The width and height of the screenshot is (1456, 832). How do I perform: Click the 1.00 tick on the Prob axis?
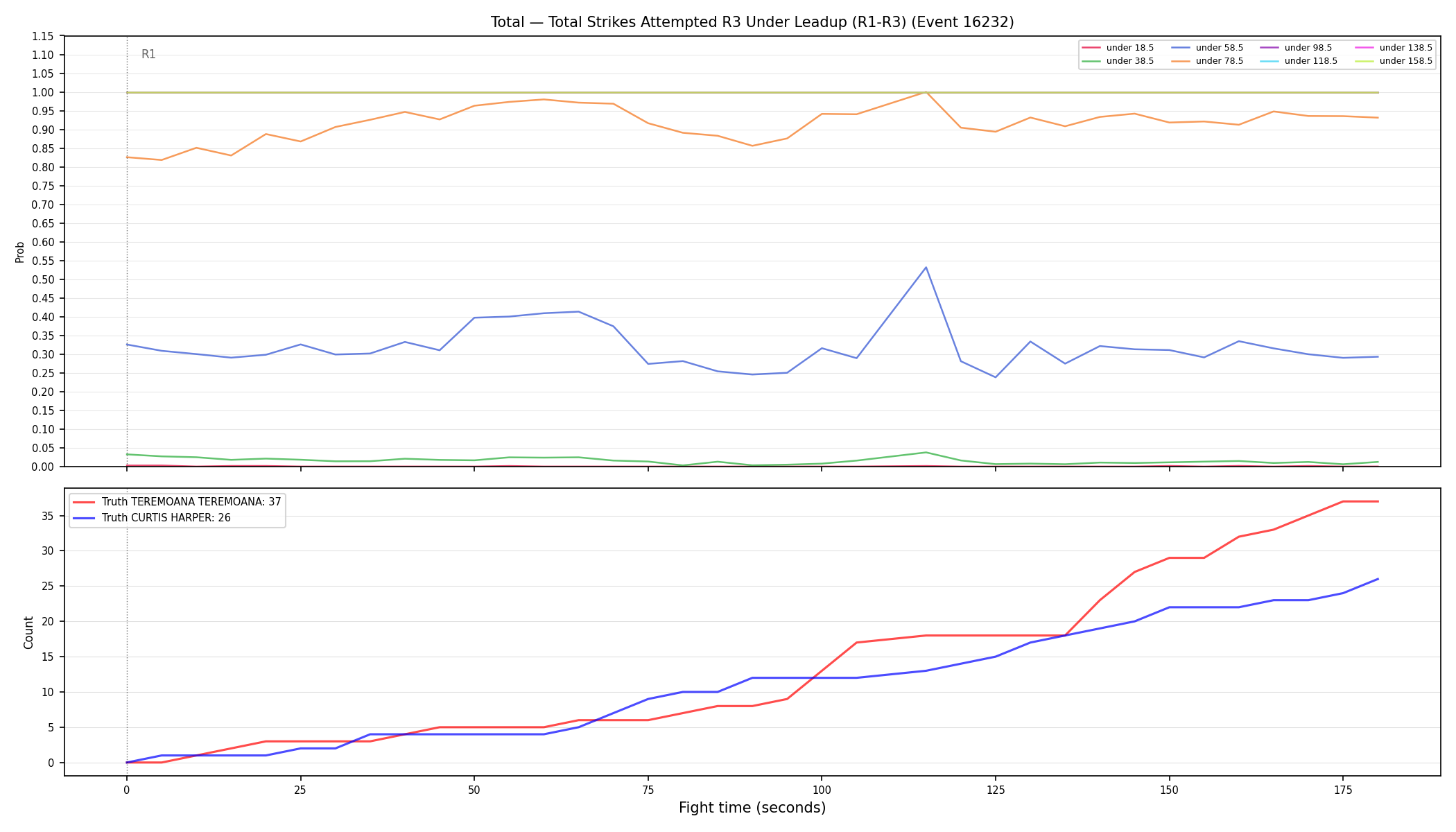pyautogui.click(x=43, y=93)
